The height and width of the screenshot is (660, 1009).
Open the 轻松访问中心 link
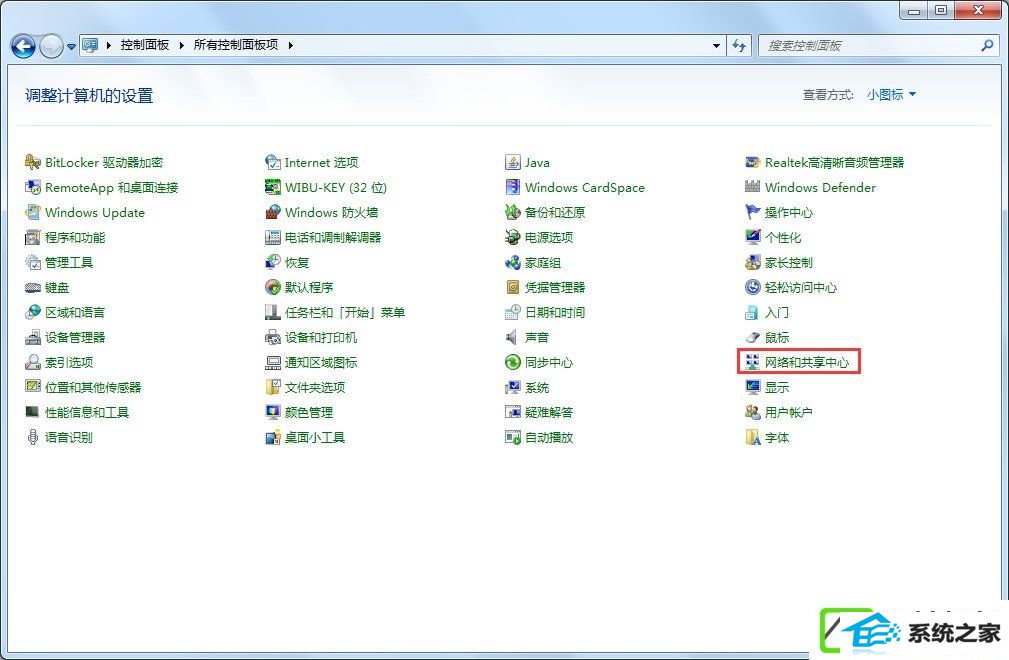coord(801,288)
